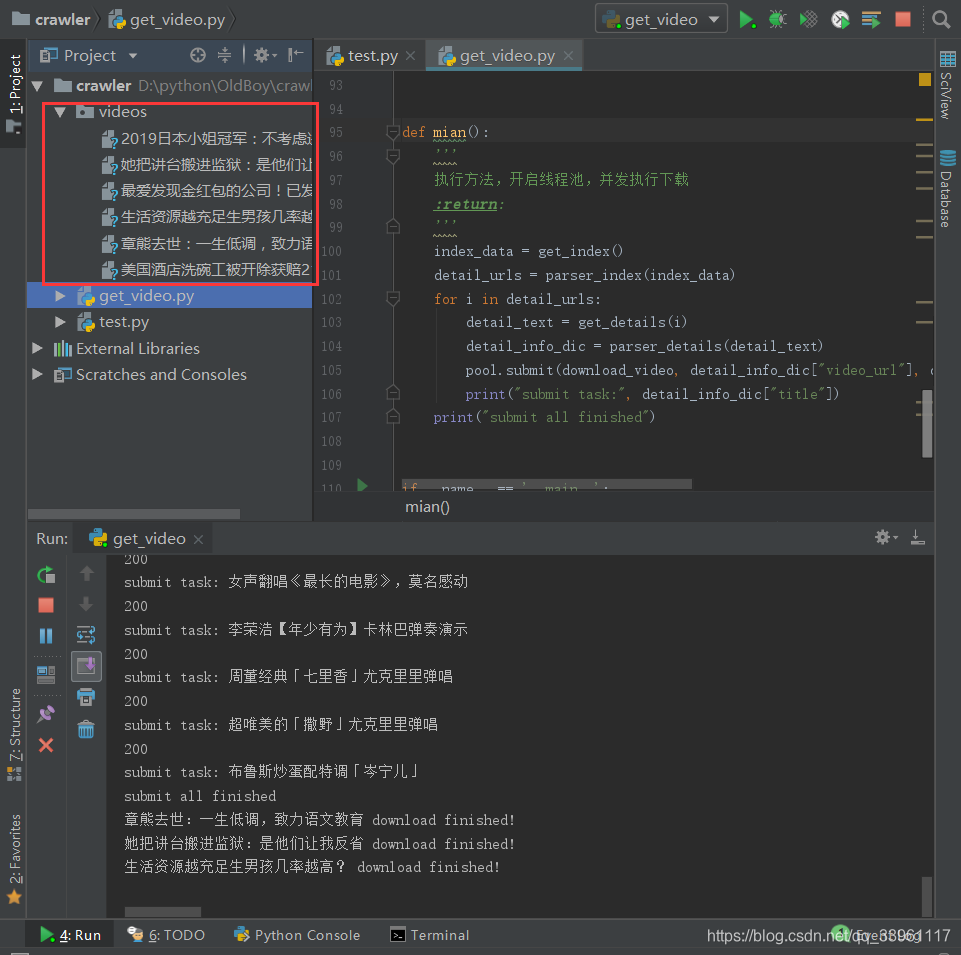
Task: Select file starting with 2019日本小姐冠军
Action: click(207, 139)
